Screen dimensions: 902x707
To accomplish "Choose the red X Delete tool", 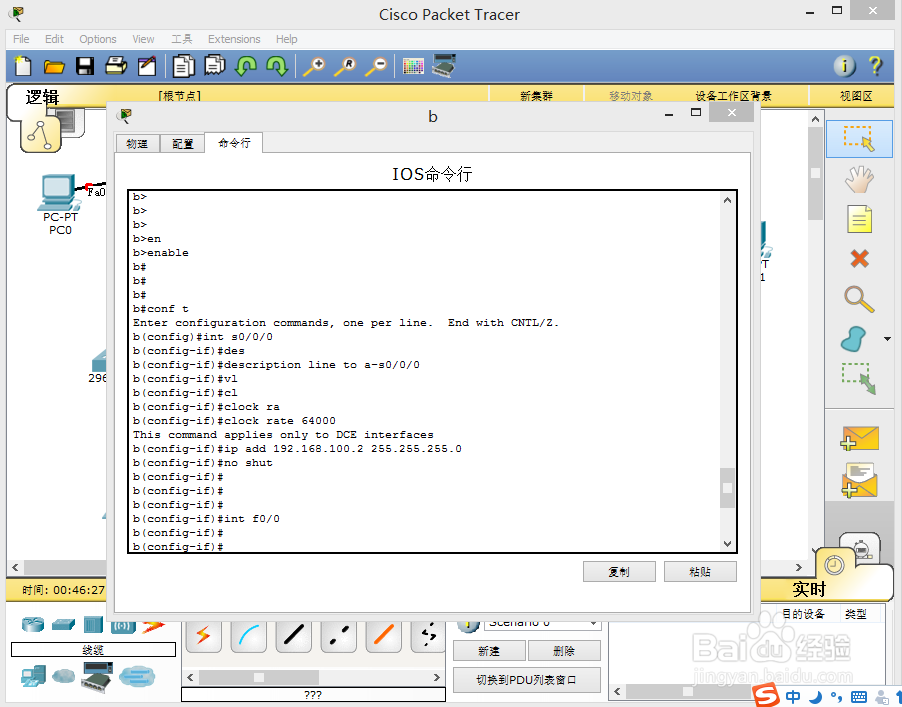I will [859, 258].
